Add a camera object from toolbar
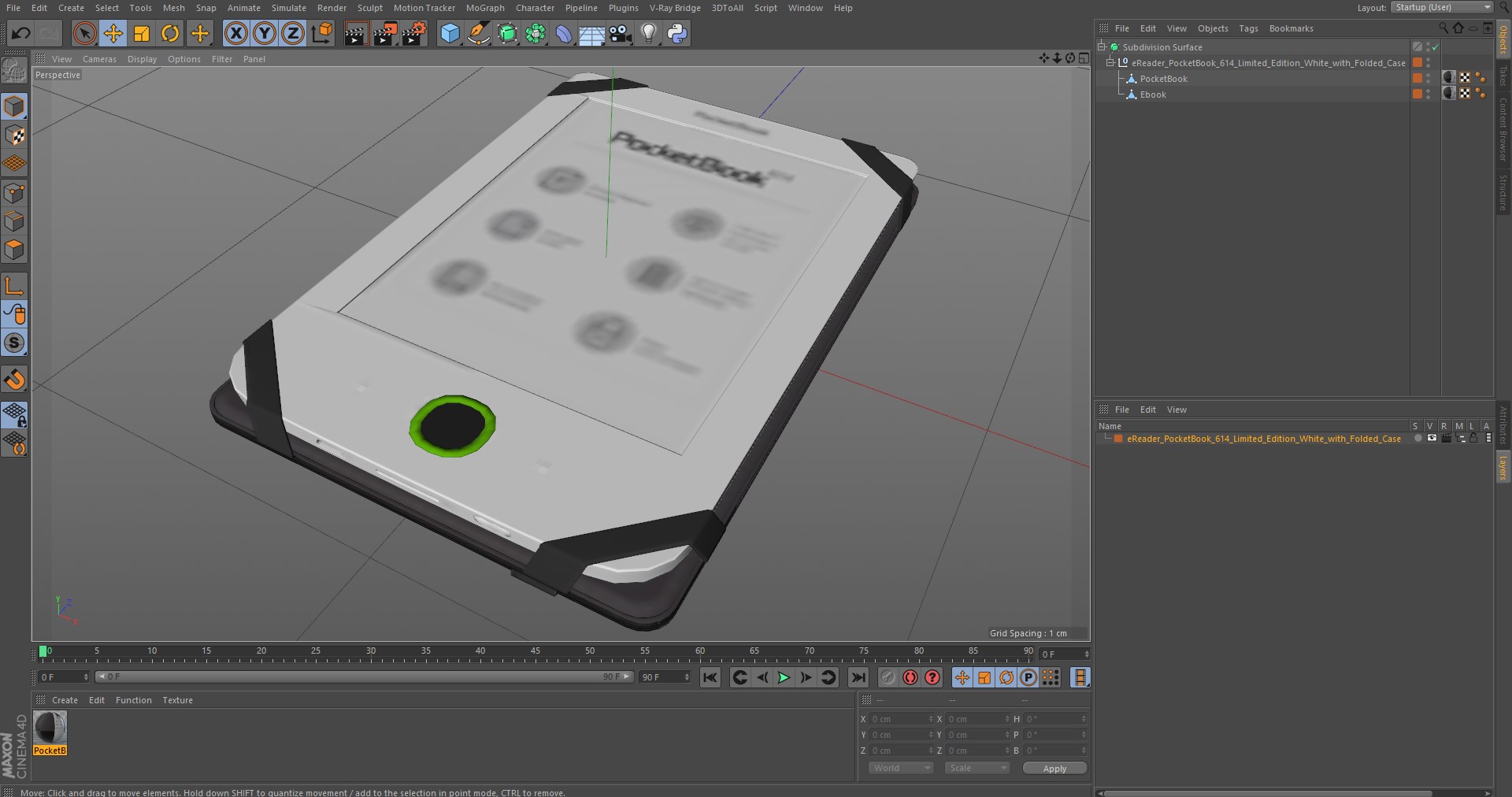This screenshot has height=797, width=1512. (x=620, y=33)
